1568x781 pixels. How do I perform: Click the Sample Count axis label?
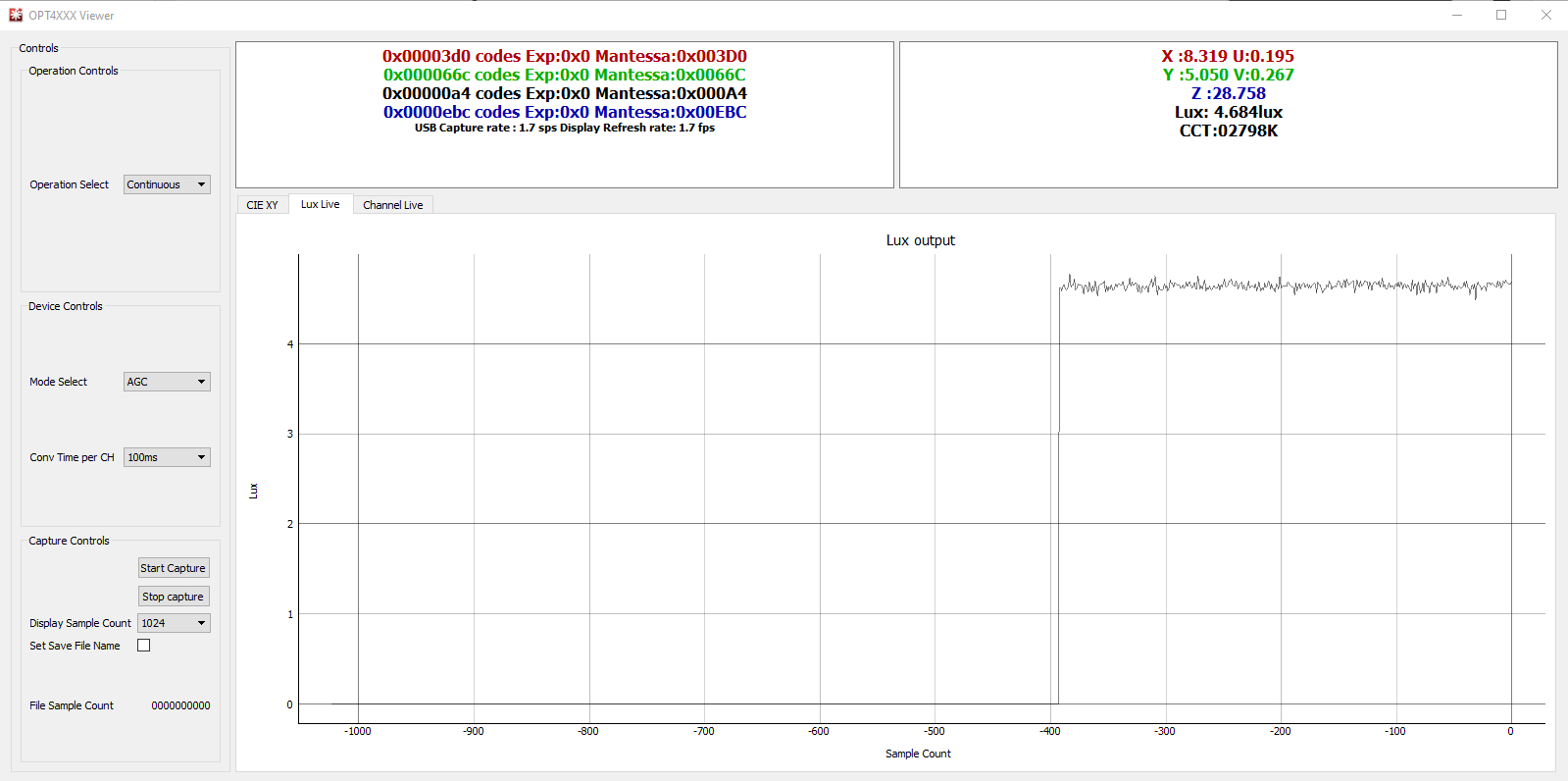[x=918, y=754]
